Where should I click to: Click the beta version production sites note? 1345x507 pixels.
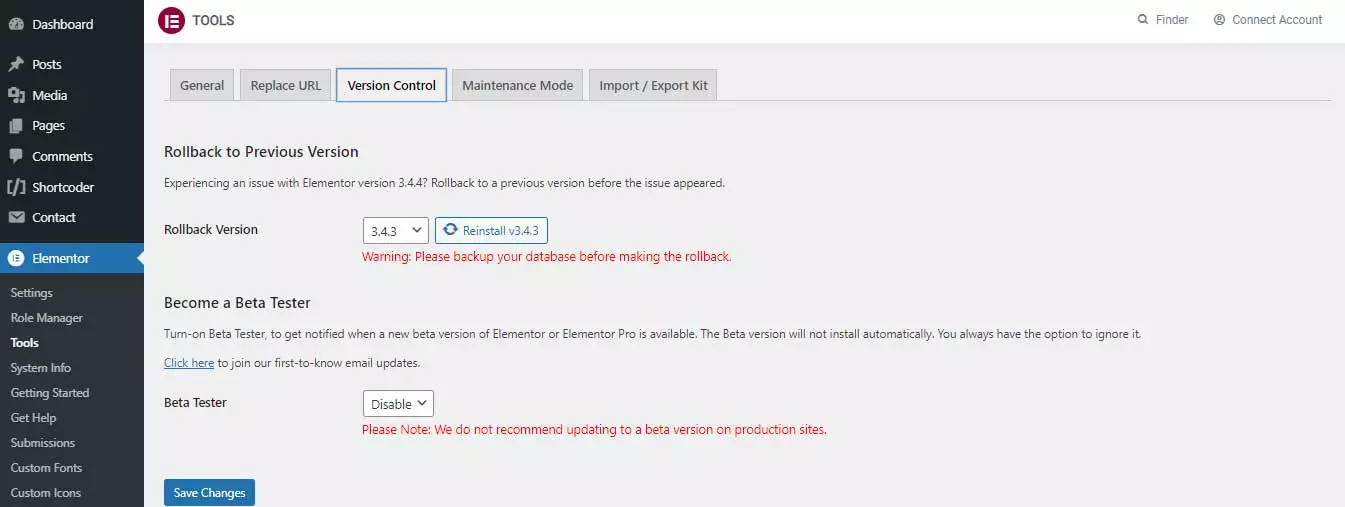[594, 430]
